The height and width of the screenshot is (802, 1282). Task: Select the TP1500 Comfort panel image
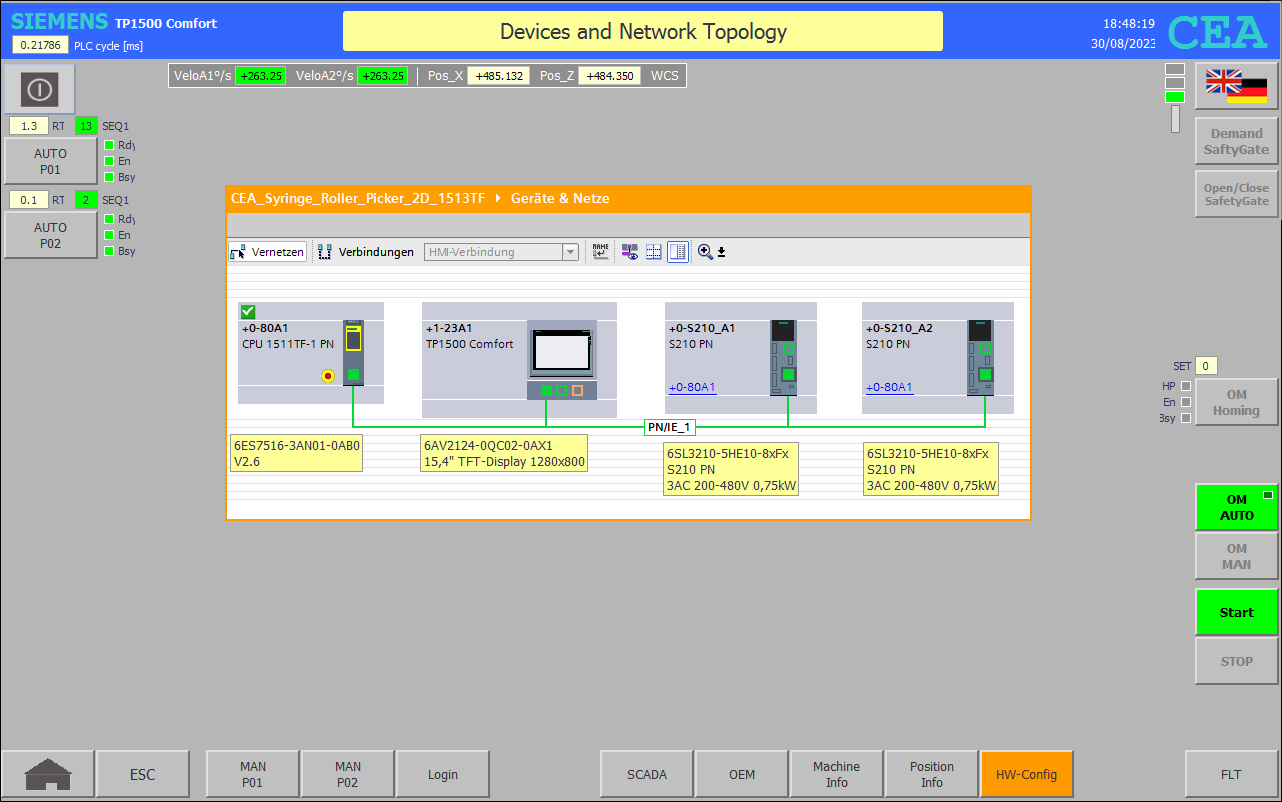click(562, 360)
